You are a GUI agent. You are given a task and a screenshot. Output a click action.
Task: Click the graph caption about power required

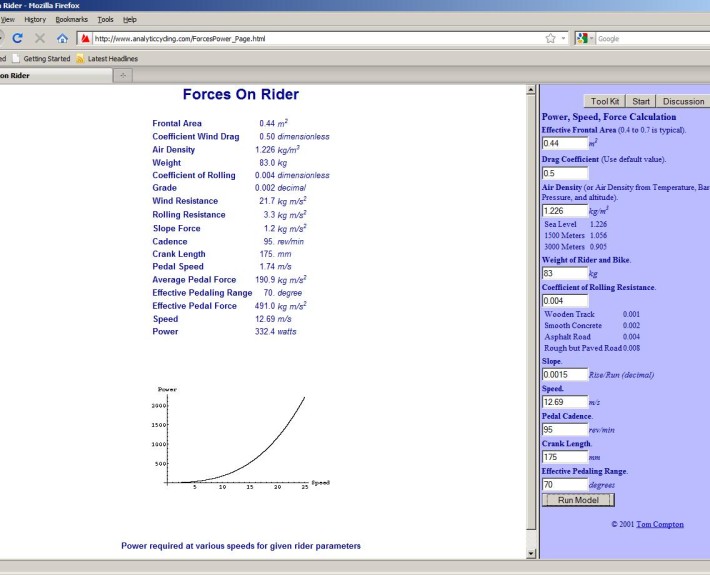click(x=241, y=546)
